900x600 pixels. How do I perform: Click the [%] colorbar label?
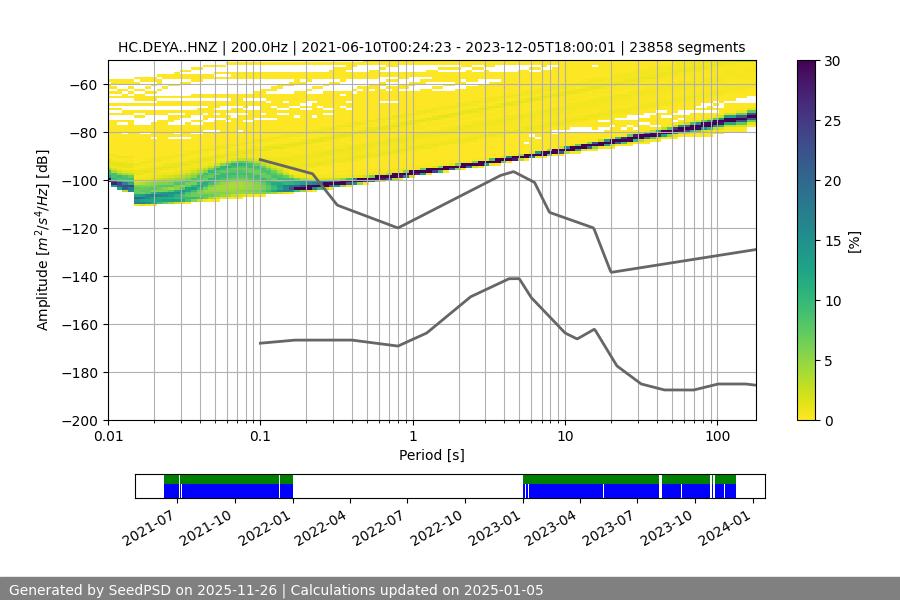coord(854,241)
